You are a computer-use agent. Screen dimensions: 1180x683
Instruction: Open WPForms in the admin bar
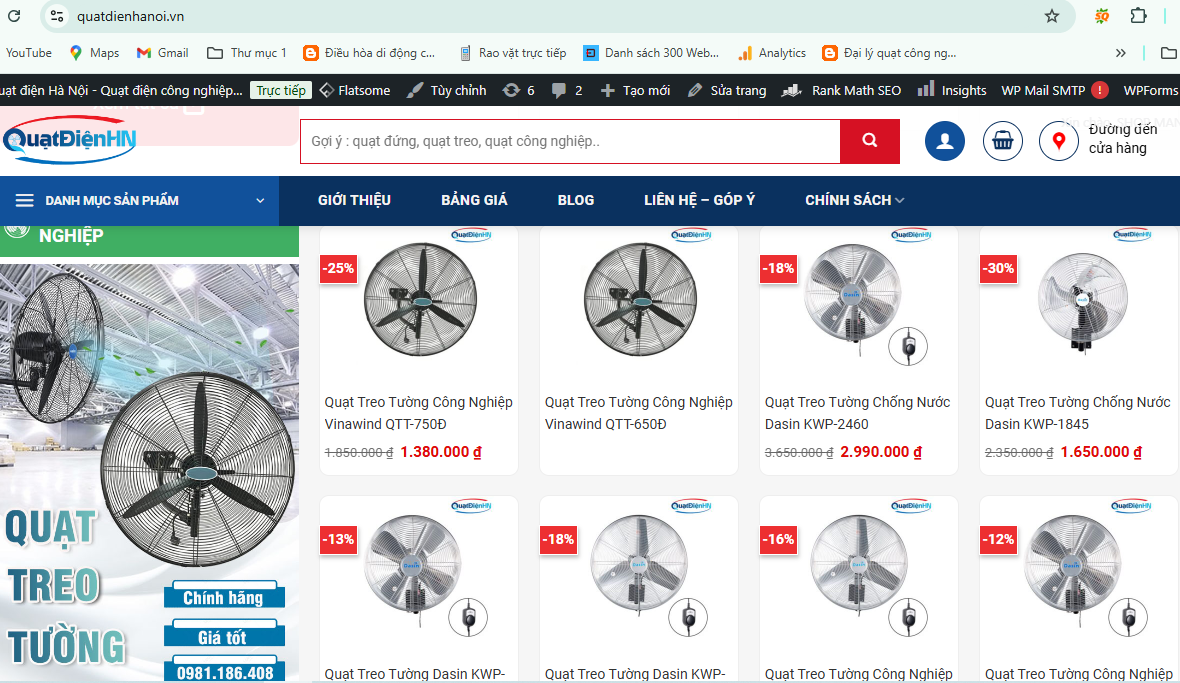coord(1151,90)
